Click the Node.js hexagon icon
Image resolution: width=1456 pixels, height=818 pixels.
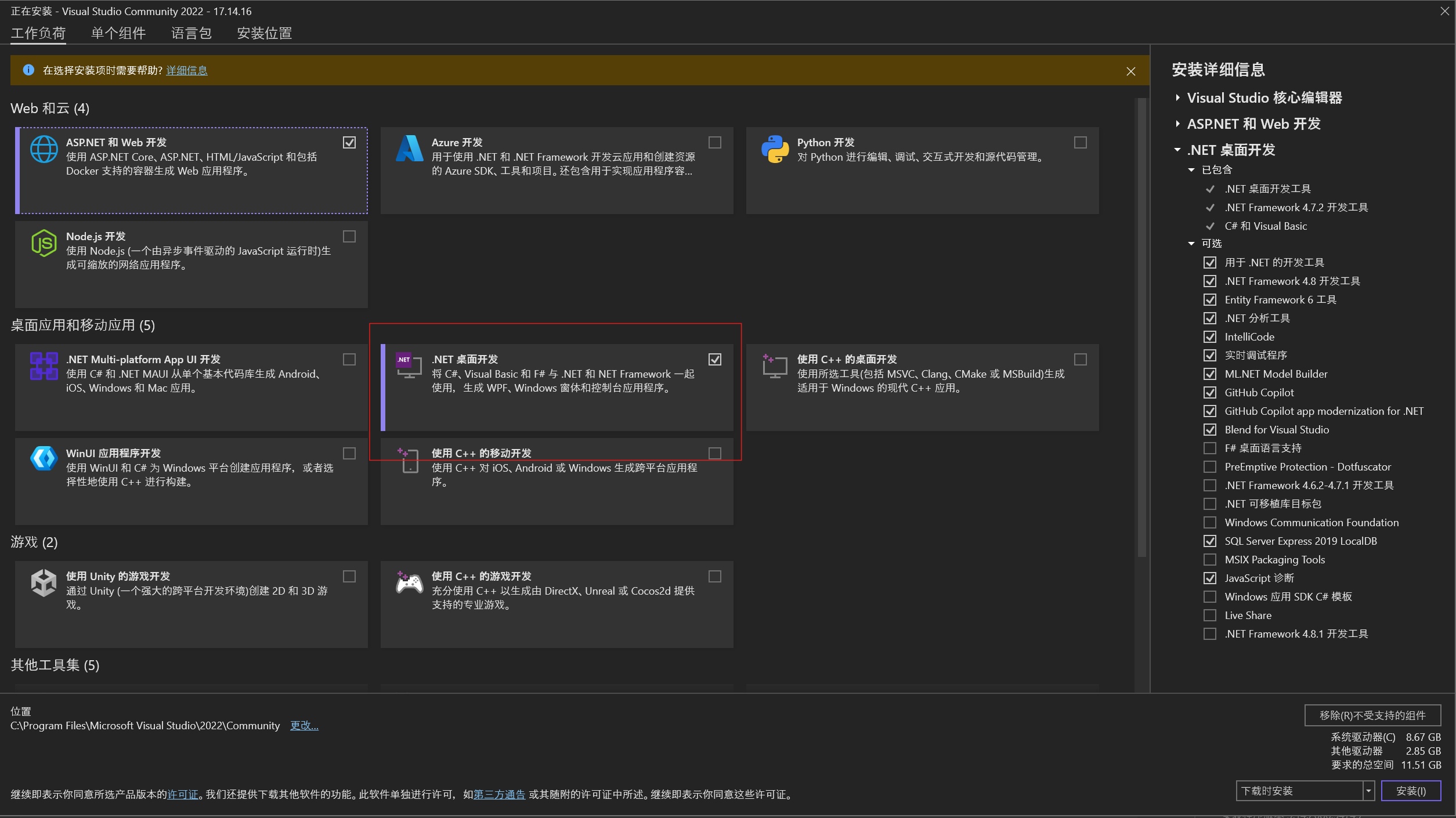[44, 243]
